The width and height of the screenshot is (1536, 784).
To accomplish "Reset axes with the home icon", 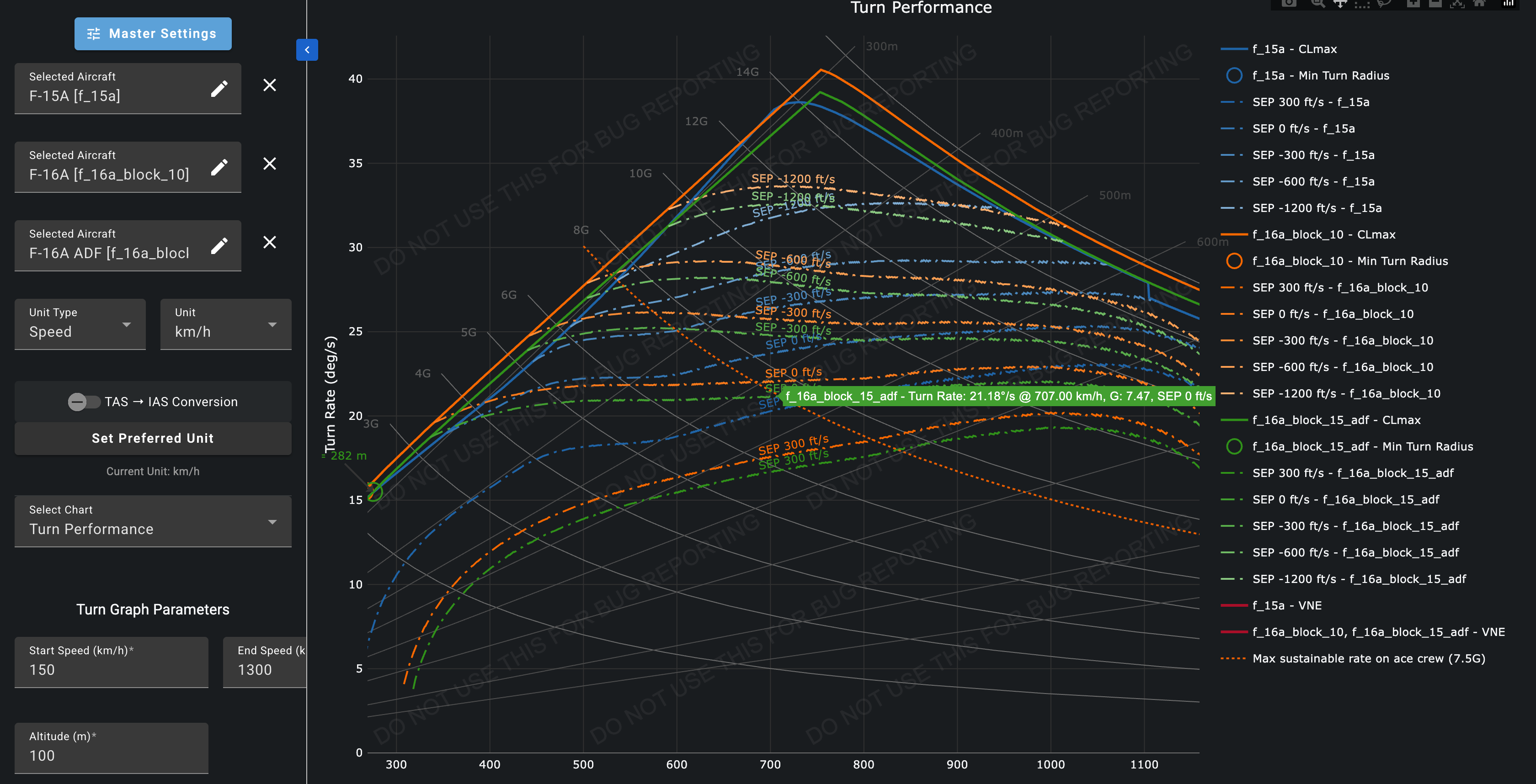I will [1479, 4].
